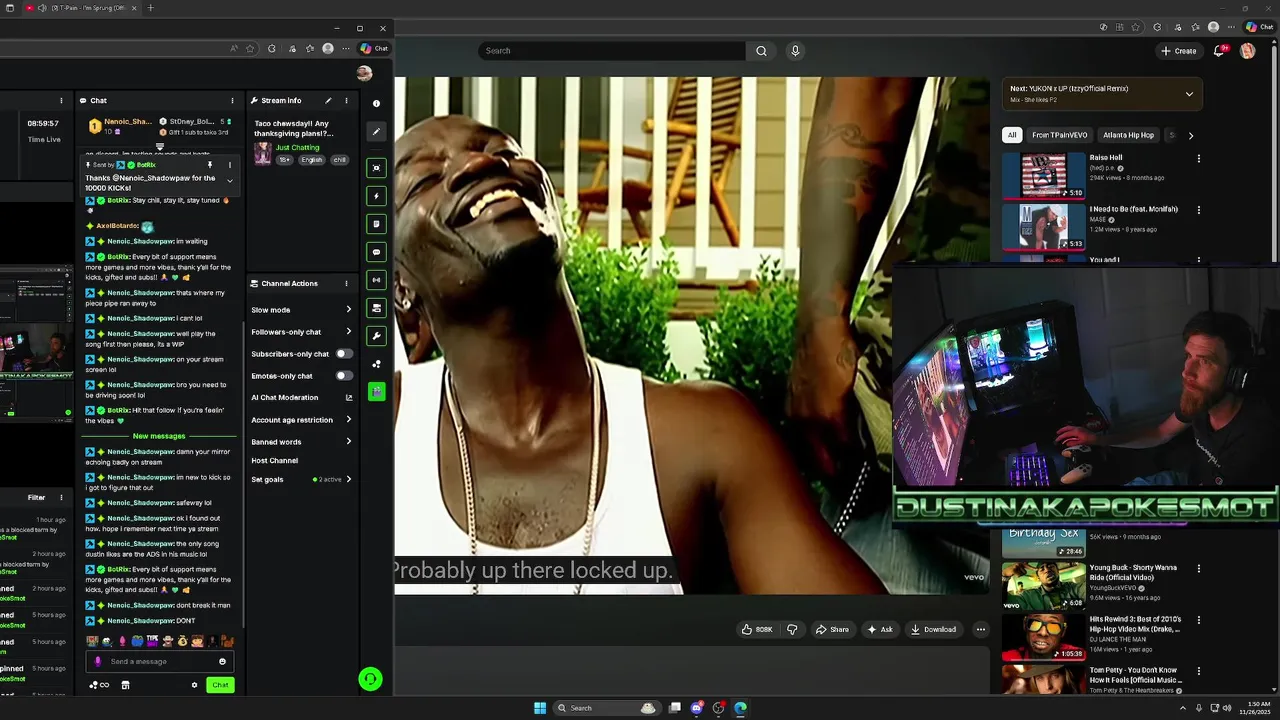
Task: Open the Edge icon in the taskbar
Action: 740,708
